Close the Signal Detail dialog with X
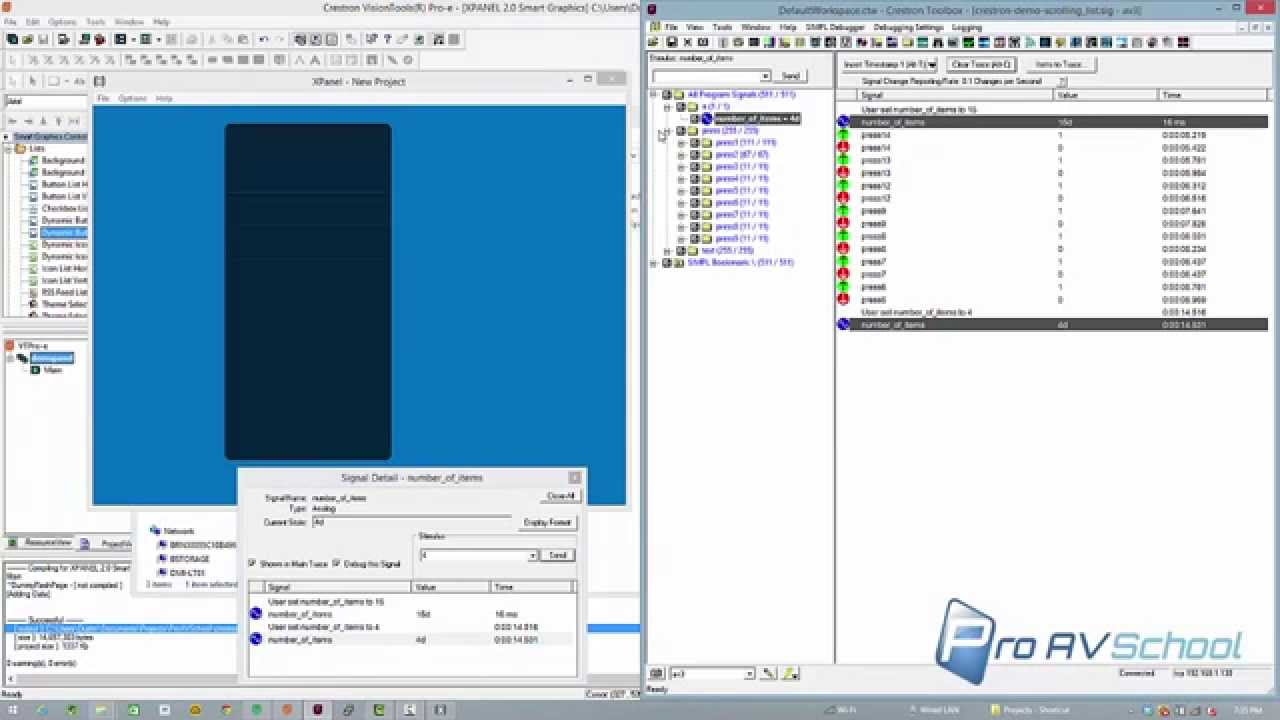Image resolution: width=1280 pixels, height=720 pixels. pos(574,478)
